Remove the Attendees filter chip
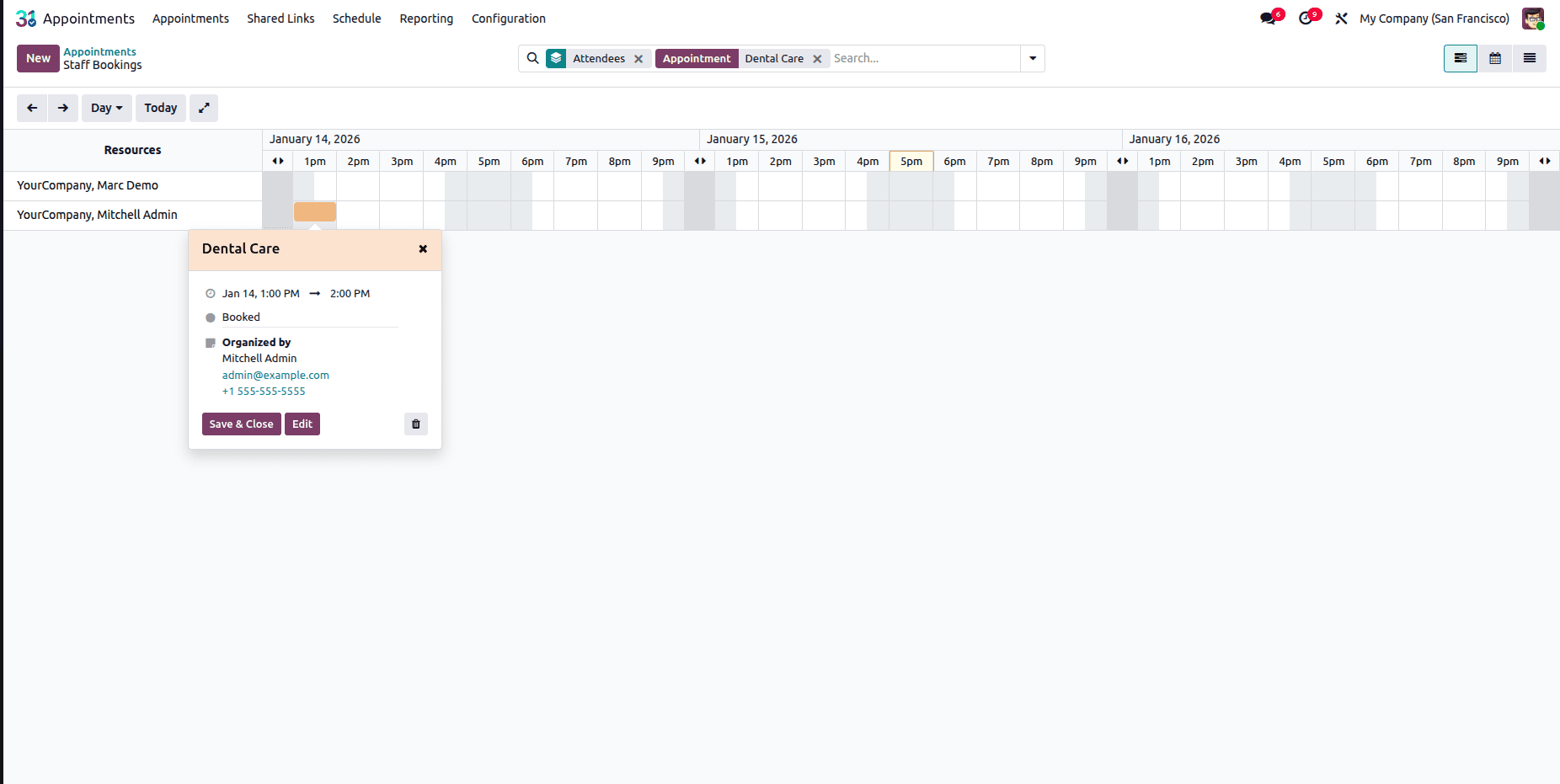1560x784 pixels. coord(638,58)
